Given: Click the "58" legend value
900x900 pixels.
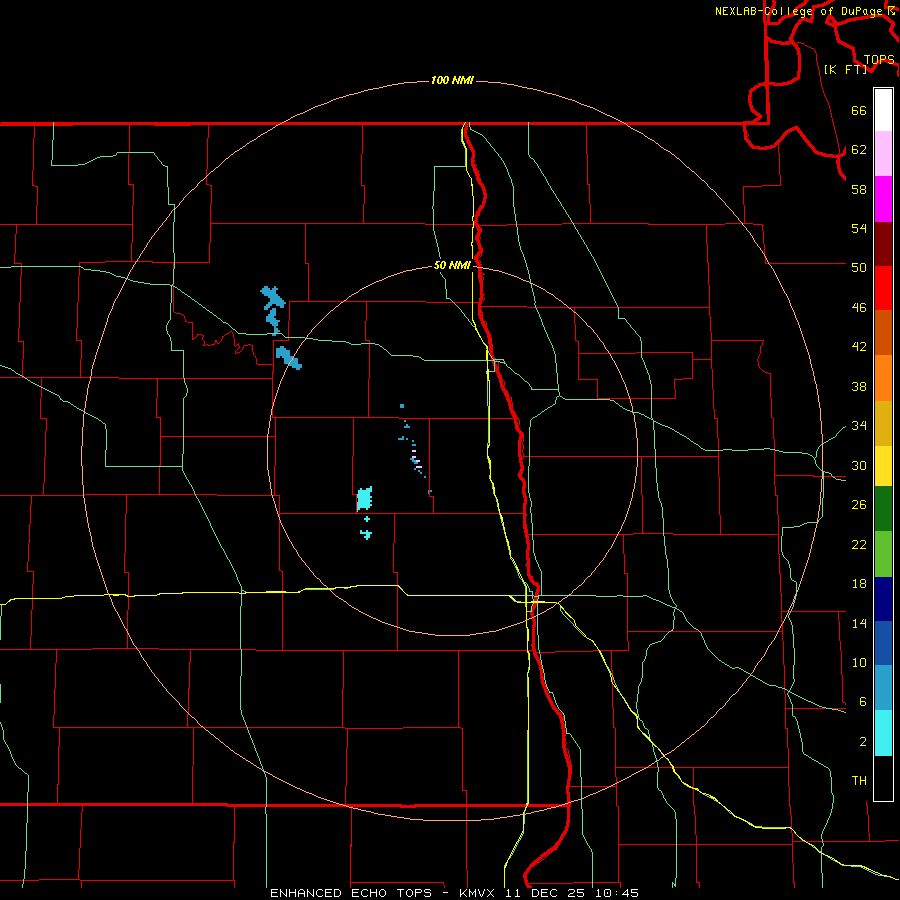Looking at the screenshot, I should pyautogui.click(x=859, y=189).
